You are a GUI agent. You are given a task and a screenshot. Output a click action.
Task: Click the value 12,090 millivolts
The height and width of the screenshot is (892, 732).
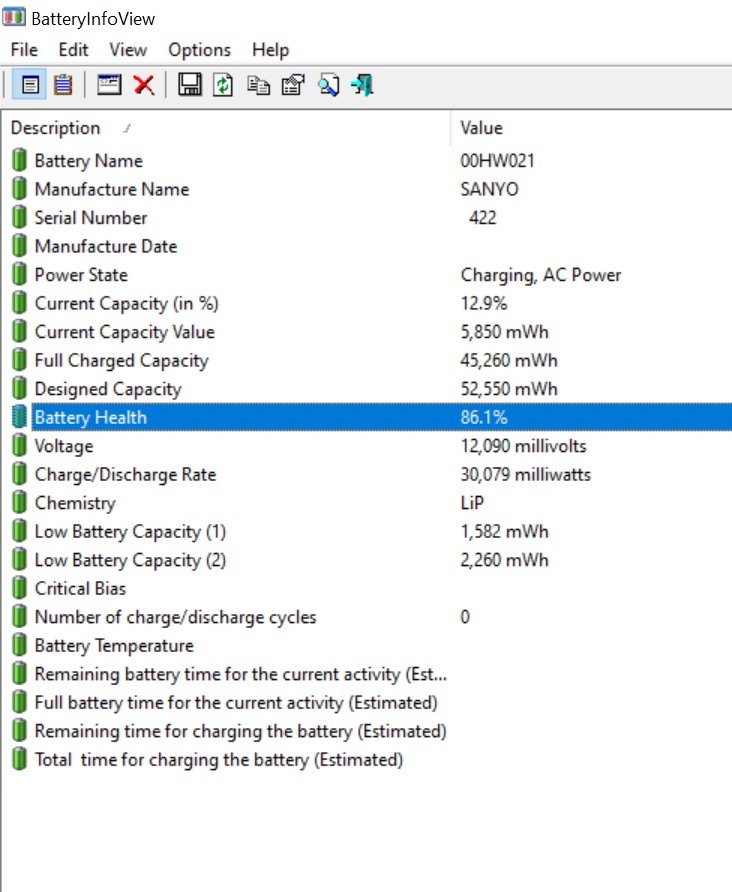click(523, 445)
